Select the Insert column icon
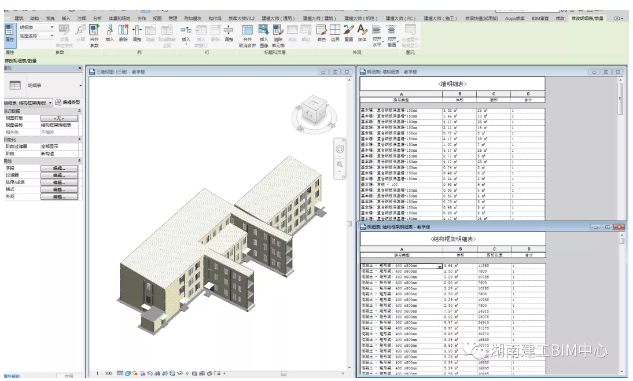Viewport: 633px width, 381px height. (109, 33)
